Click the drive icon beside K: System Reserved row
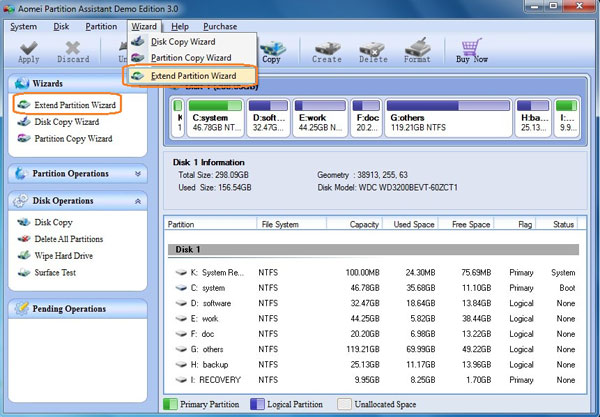 tap(181, 272)
